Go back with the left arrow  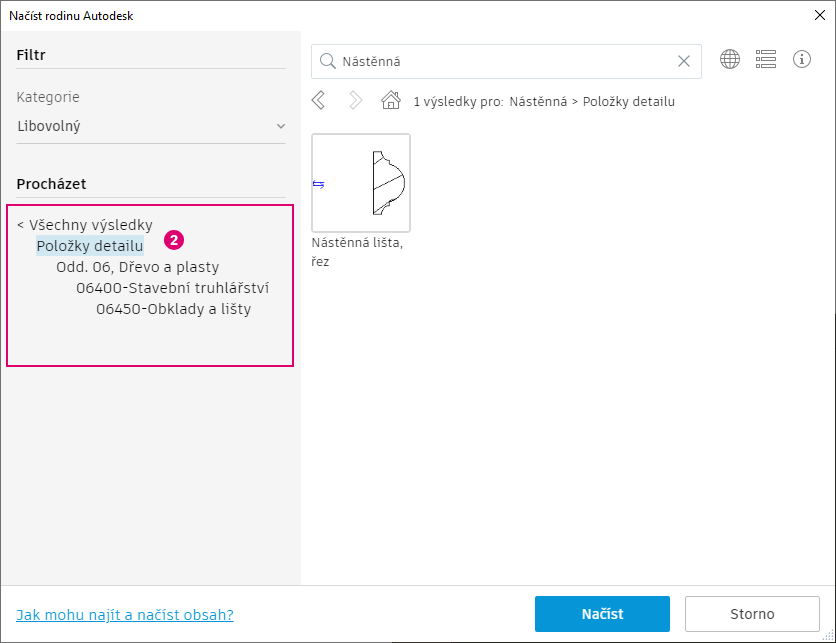[319, 100]
